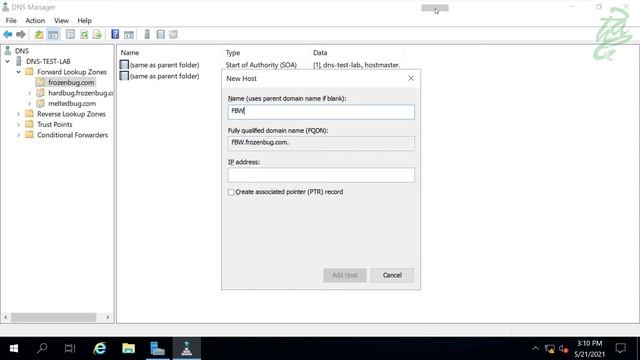Screen dimensions: 640x360
Task: Toggle the Show/Hide Action Pane icon
Action: click(129, 35)
